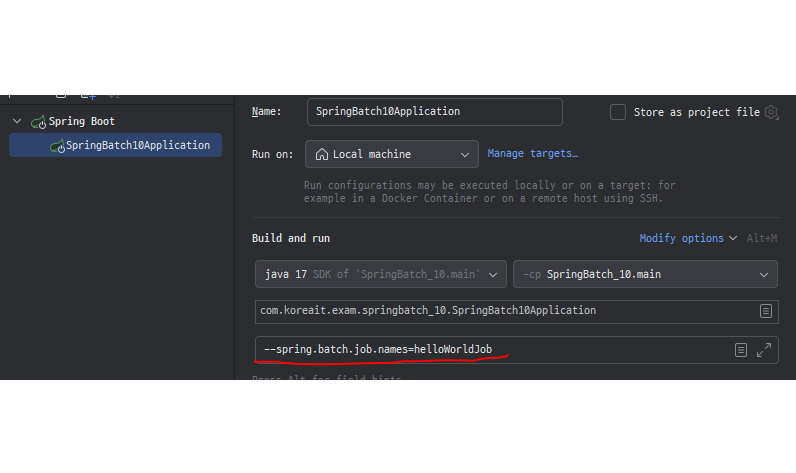Click the program arguments field
This screenshot has height=473, width=796.
pos(516,350)
